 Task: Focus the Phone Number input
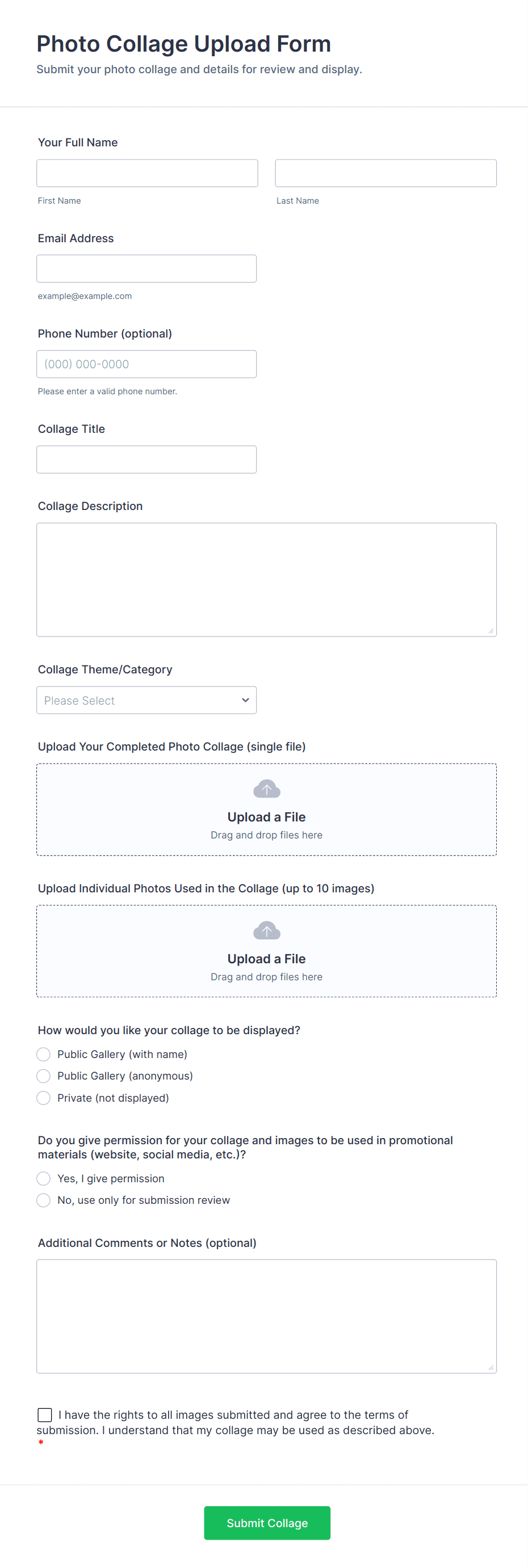[146, 364]
